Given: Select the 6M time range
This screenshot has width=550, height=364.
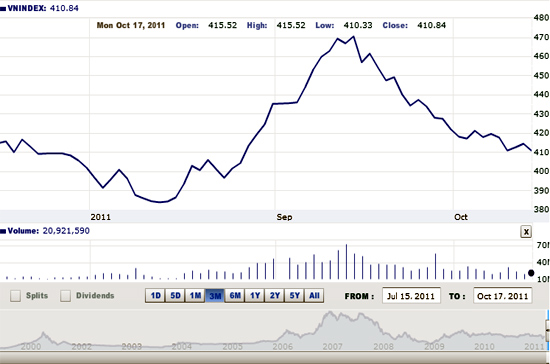Looking at the screenshot, I should tap(235, 296).
